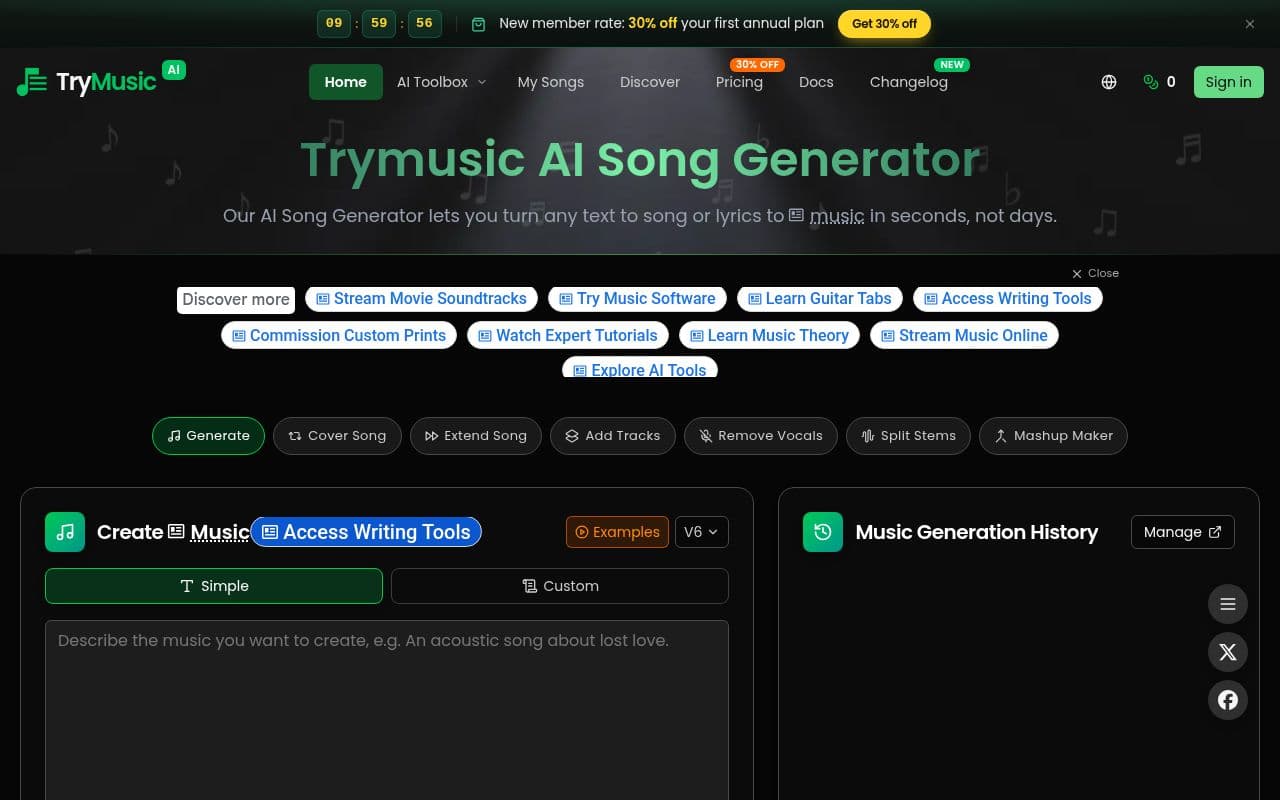The height and width of the screenshot is (800, 1280).
Task: Click the countdown hours digit 09
Action: (334, 23)
